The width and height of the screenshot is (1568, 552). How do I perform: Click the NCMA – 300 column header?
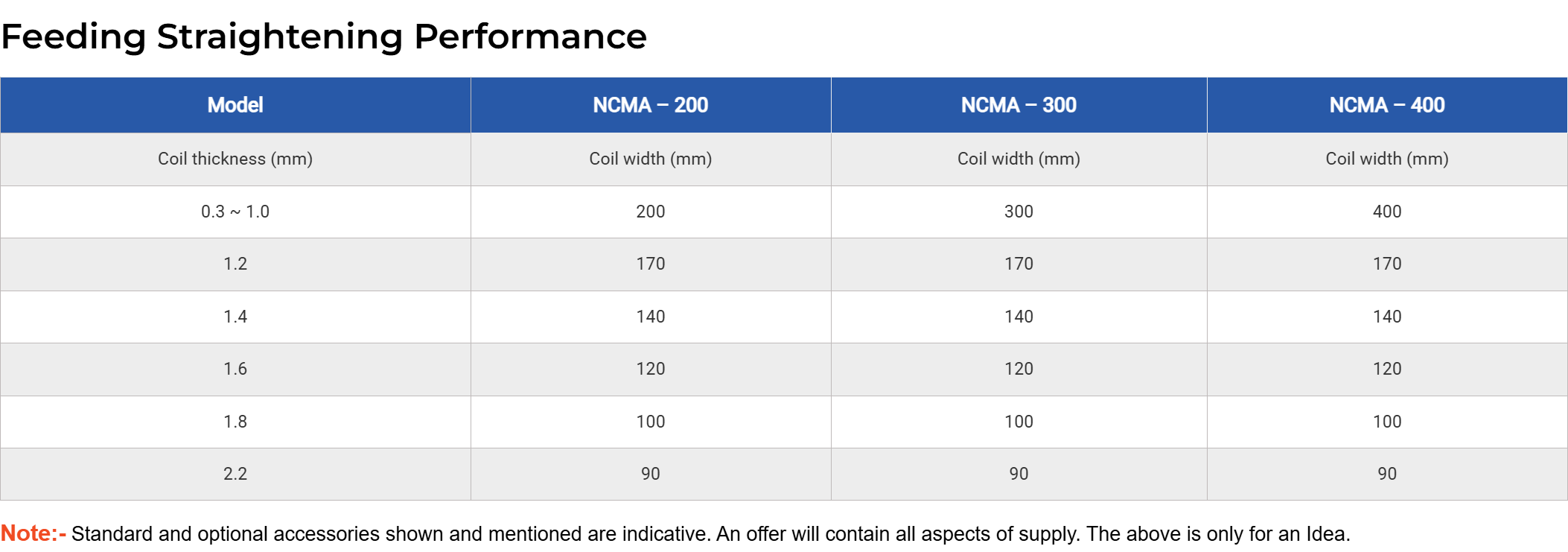coord(1019,105)
